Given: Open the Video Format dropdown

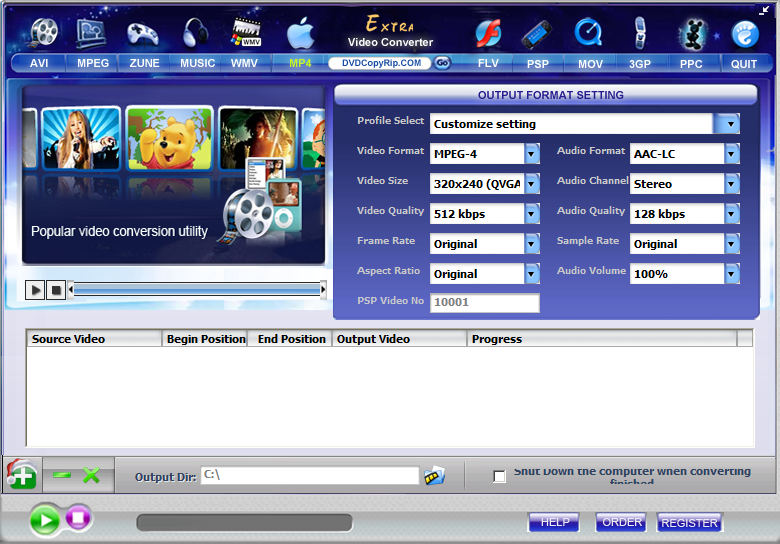Looking at the screenshot, I should (532, 154).
